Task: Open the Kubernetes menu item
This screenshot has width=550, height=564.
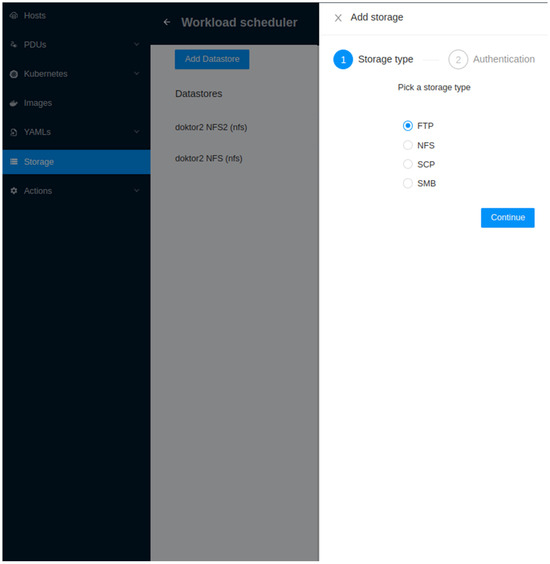Action: click(76, 74)
